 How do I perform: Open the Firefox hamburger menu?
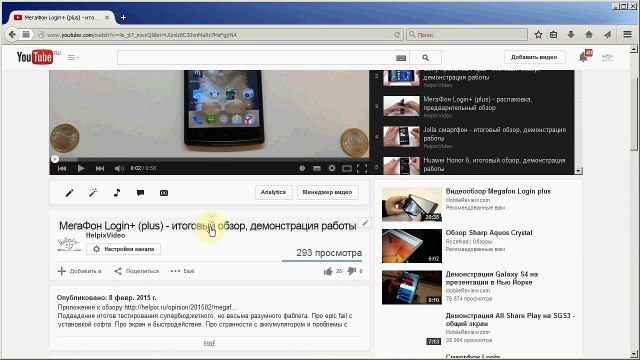(627, 35)
